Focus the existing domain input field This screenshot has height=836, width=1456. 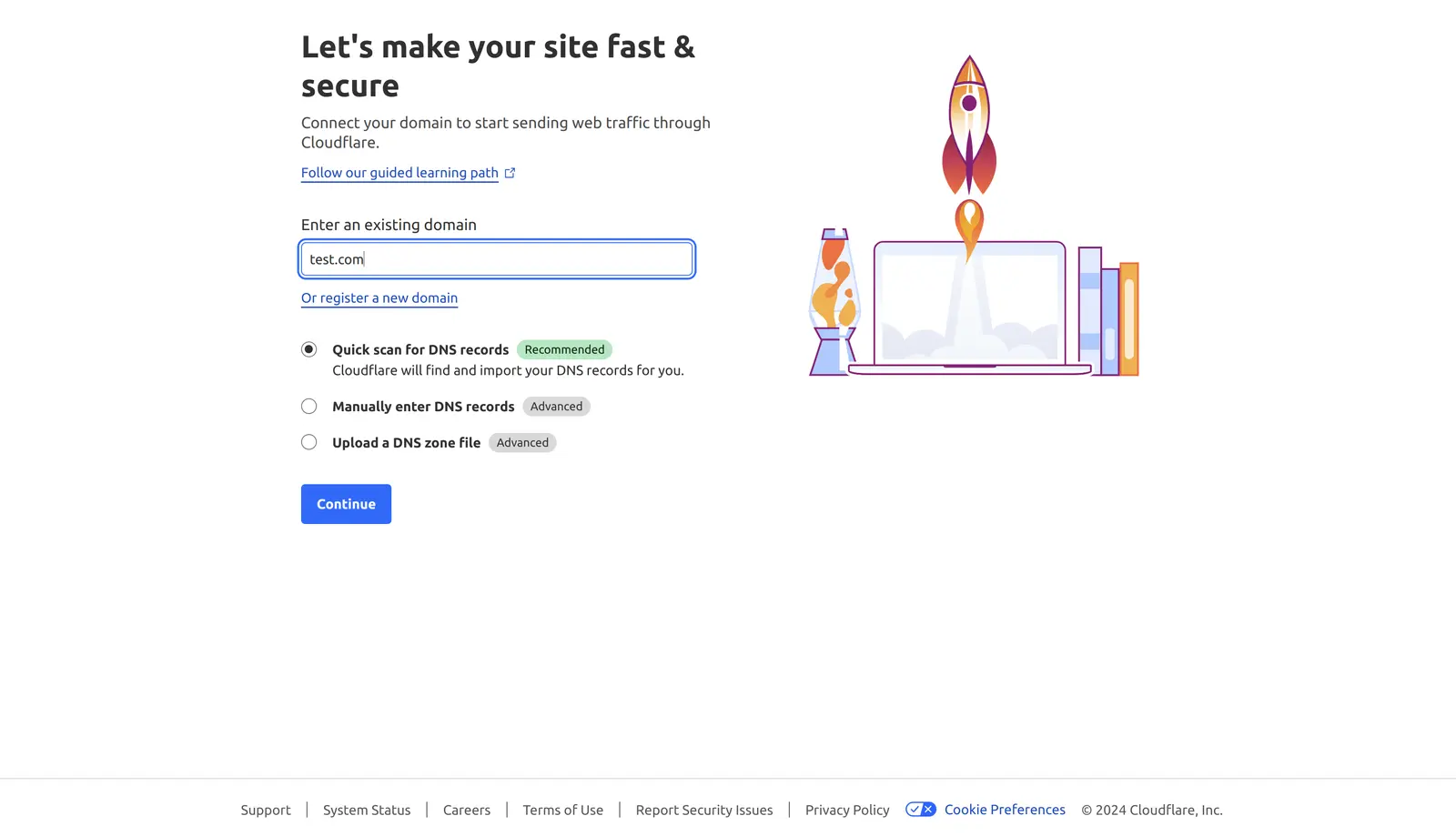[497, 259]
